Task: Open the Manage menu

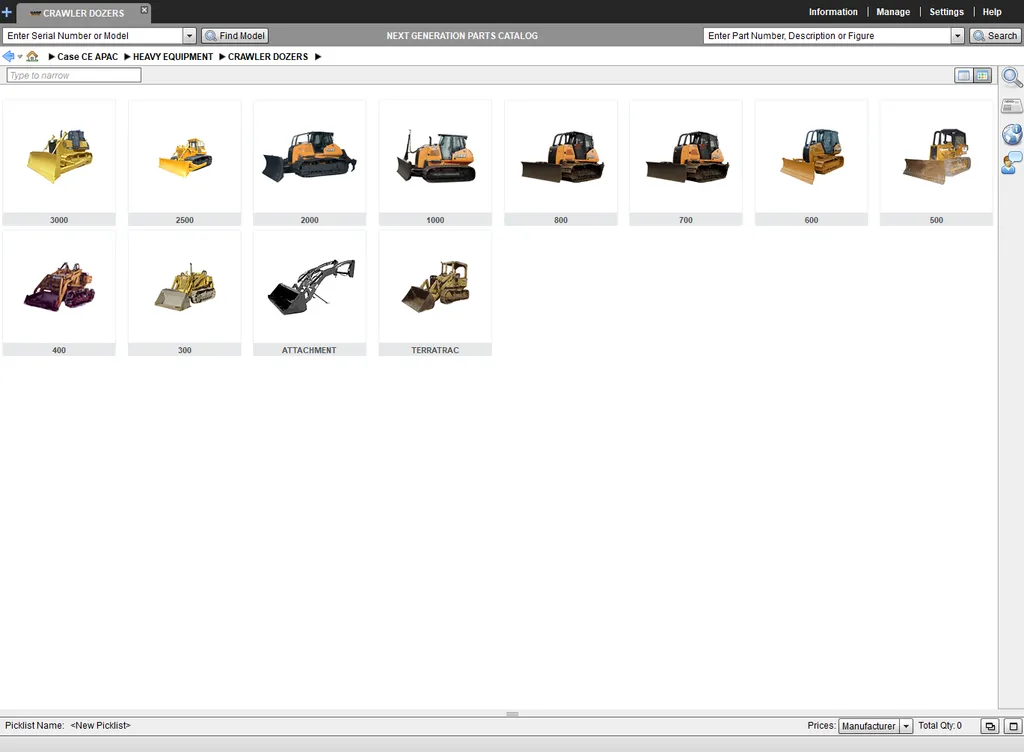Action: pos(893,12)
